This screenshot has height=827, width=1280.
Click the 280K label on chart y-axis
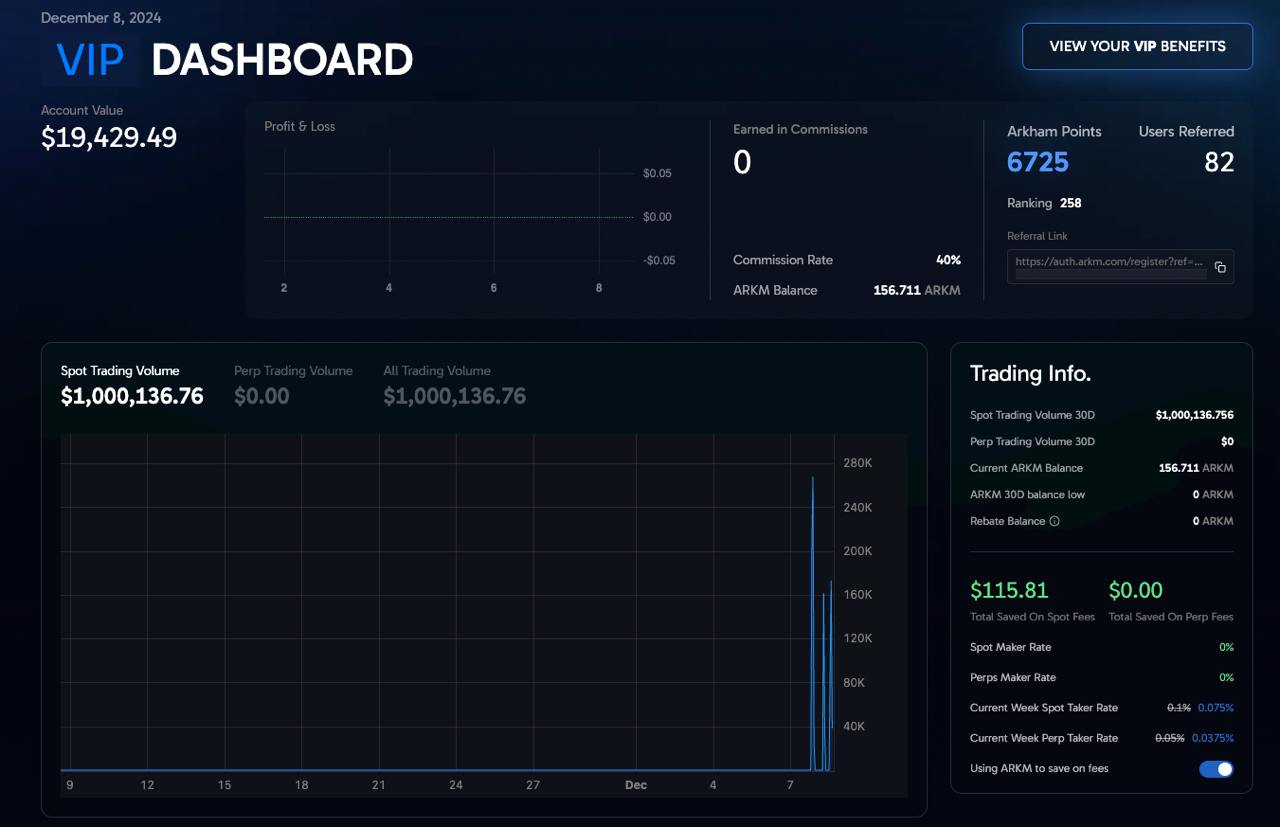tap(858, 463)
